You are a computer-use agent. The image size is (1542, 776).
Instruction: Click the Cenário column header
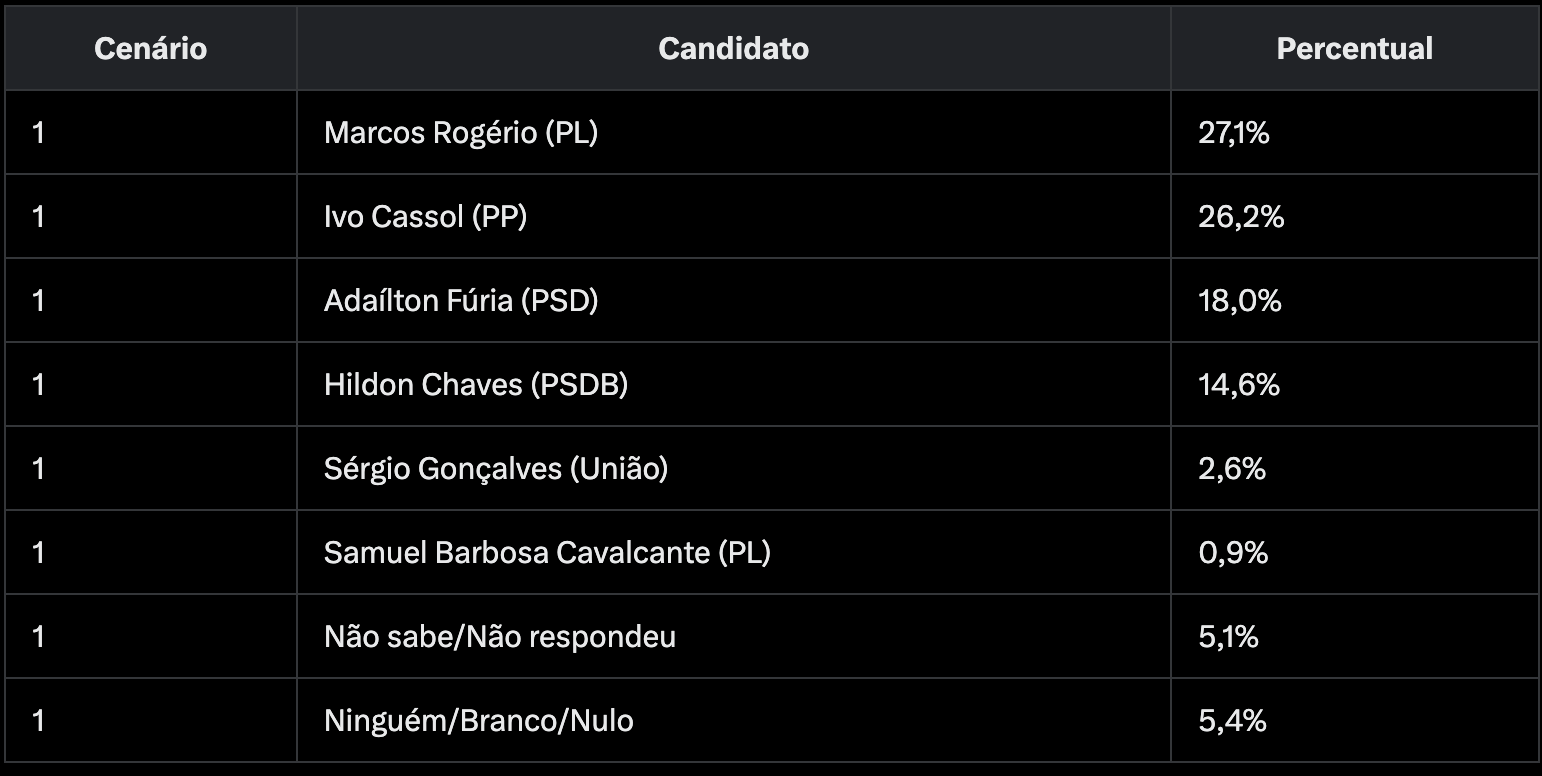(150, 49)
